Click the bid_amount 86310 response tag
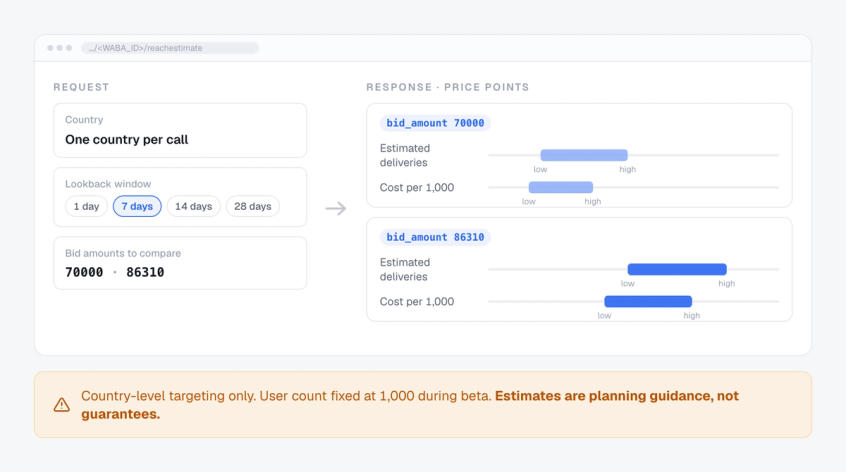Image resolution: width=846 pixels, height=472 pixels. click(x=435, y=237)
